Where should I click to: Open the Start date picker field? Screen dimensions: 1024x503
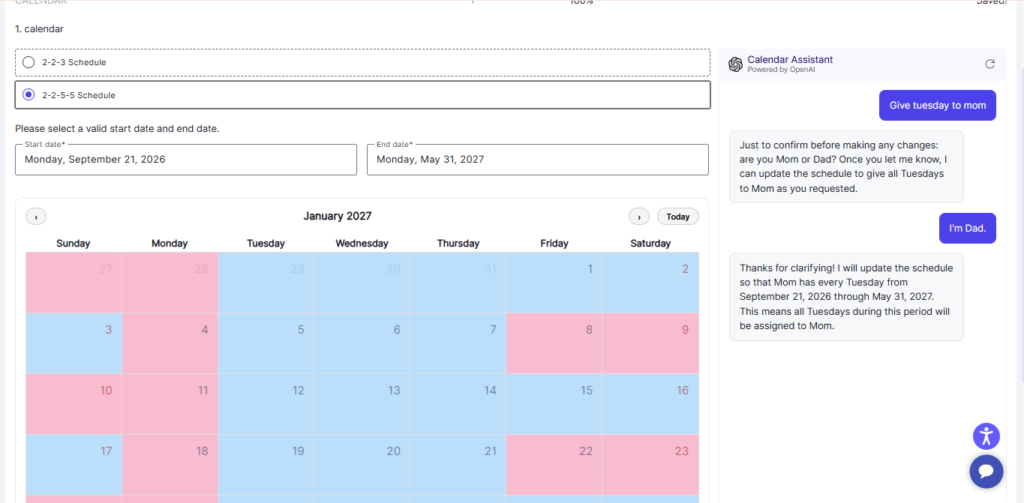(x=186, y=159)
